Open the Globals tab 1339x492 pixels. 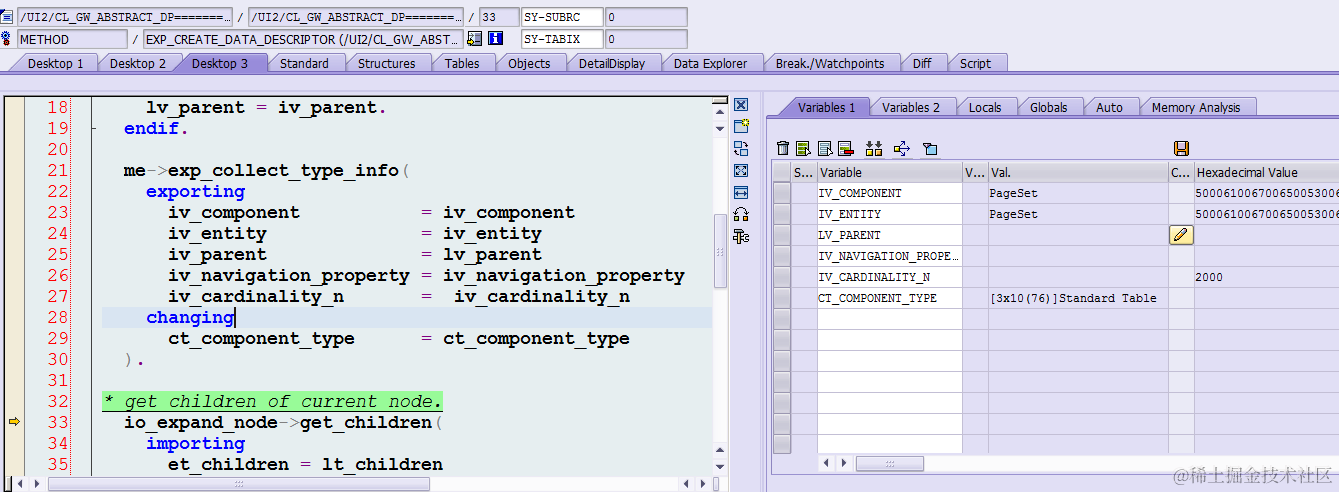pos(1049,107)
